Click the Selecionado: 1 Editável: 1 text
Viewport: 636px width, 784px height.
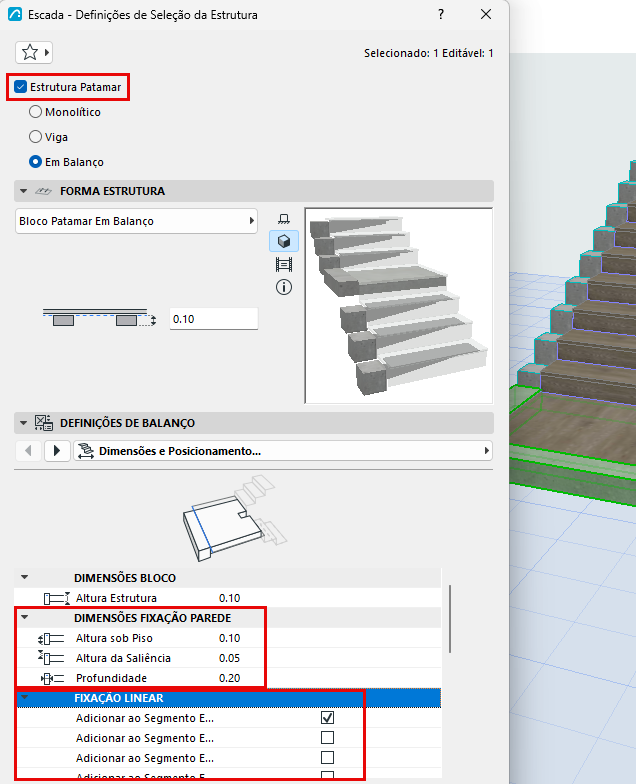(428, 53)
